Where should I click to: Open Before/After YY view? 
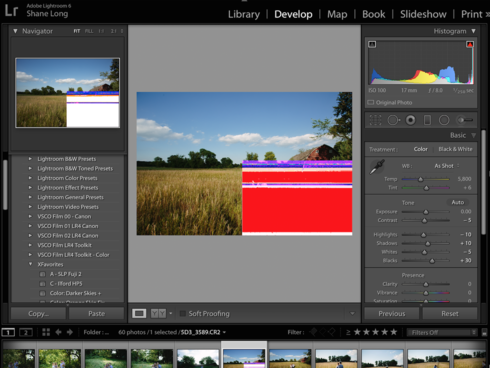(158, 313)
